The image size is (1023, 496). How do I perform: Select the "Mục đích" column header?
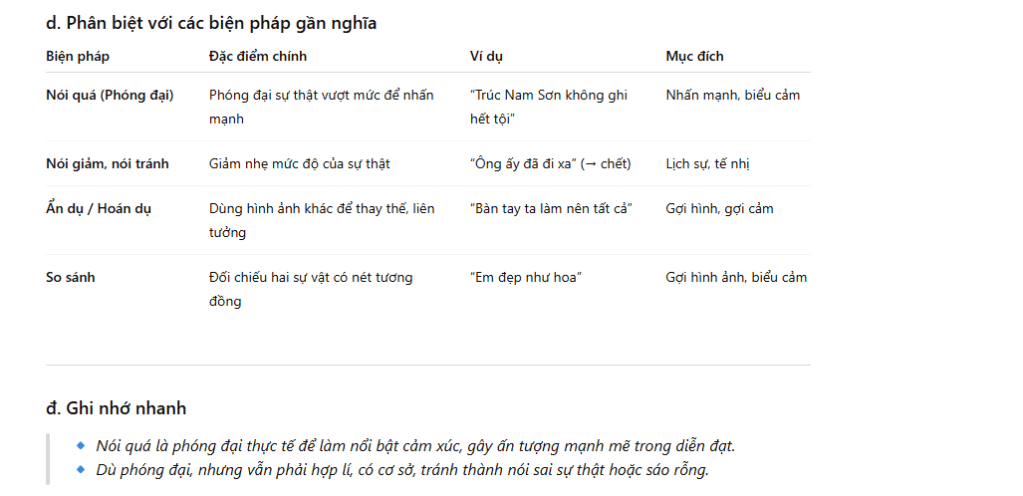coord(694,56)
